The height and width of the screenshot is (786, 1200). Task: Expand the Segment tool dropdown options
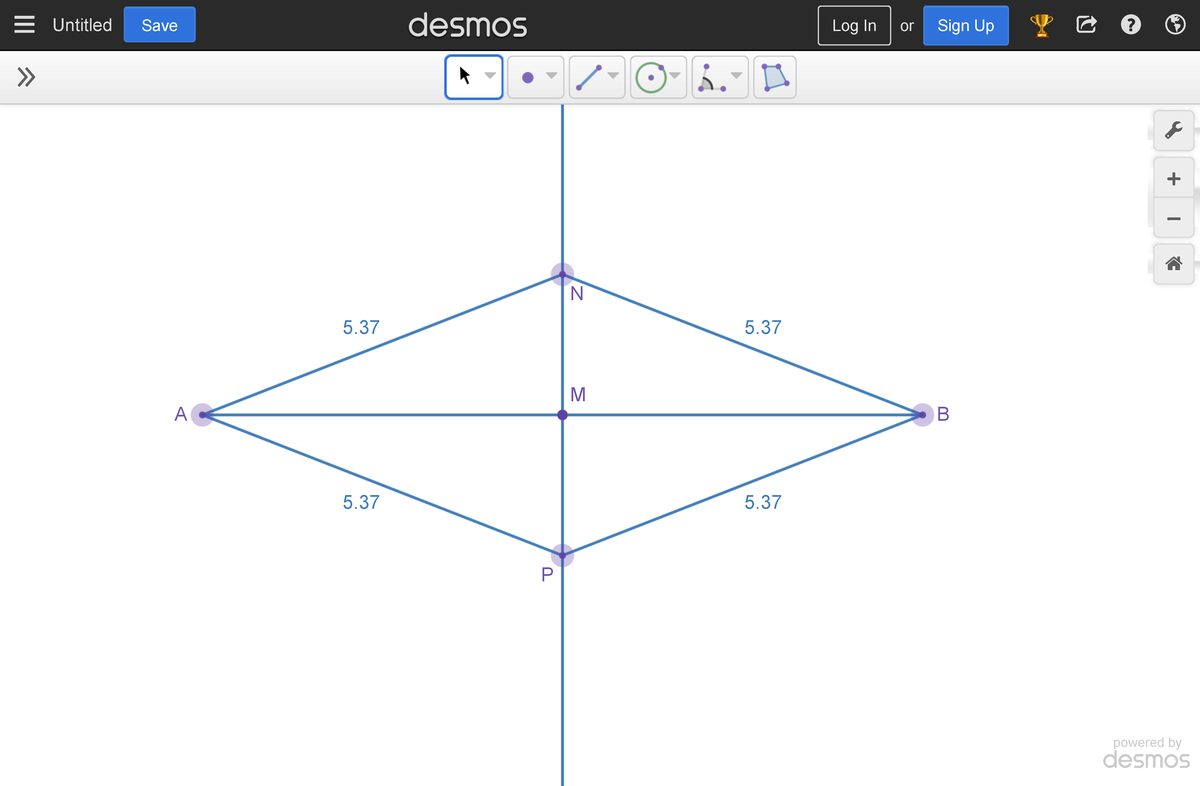pos(613,76)
